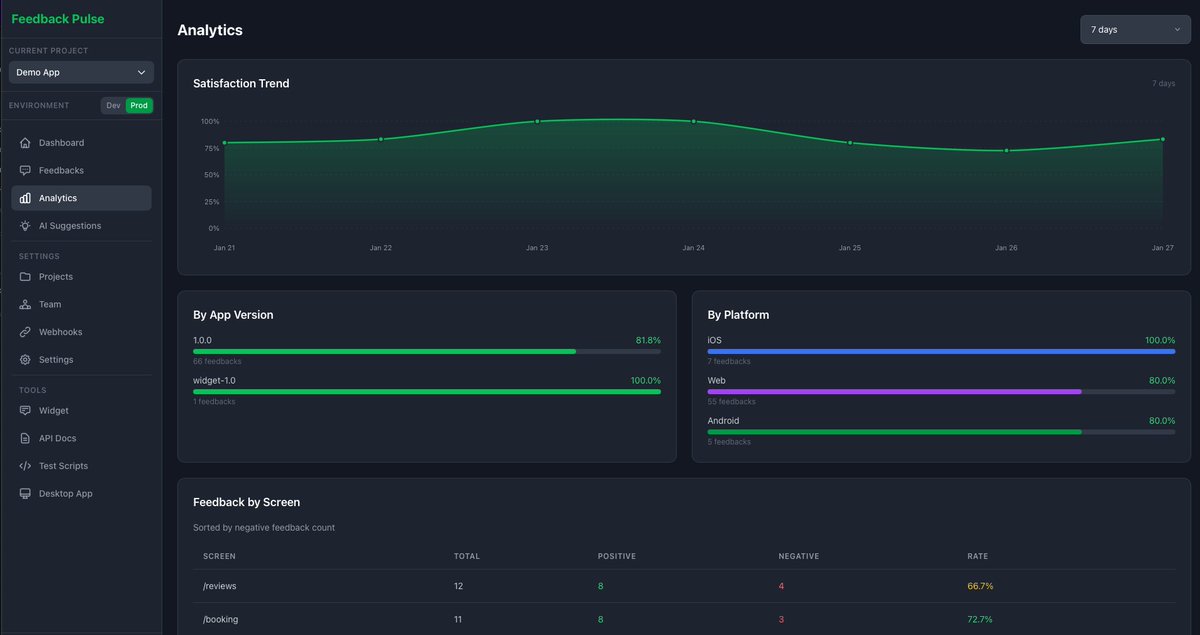
Task: Click the Feedbacks speech bubble icon
Action: coord(25,171)
